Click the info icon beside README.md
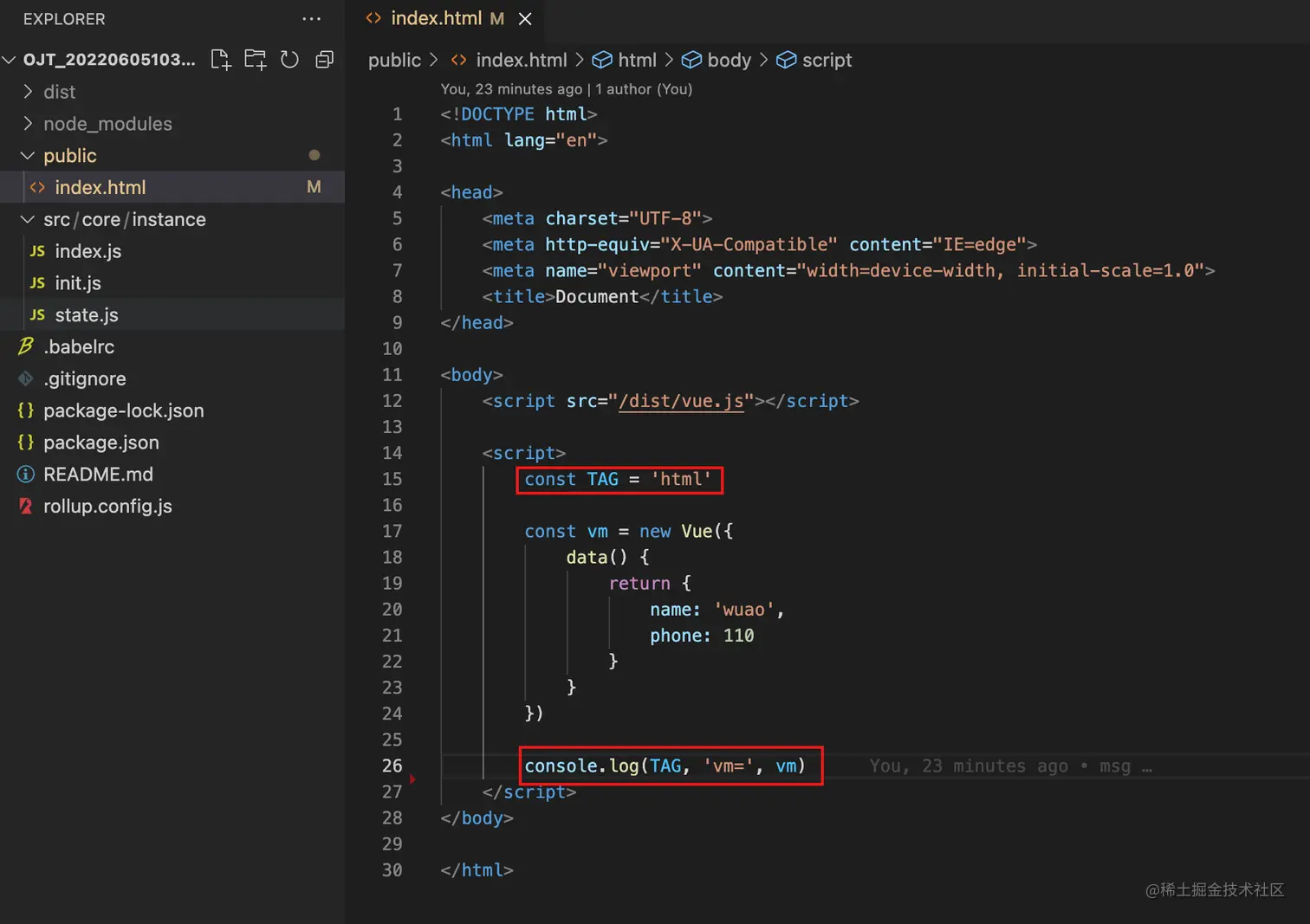The width and height of the screenshot is (1310, 924). pyautogui.click(x=26, y=475)
